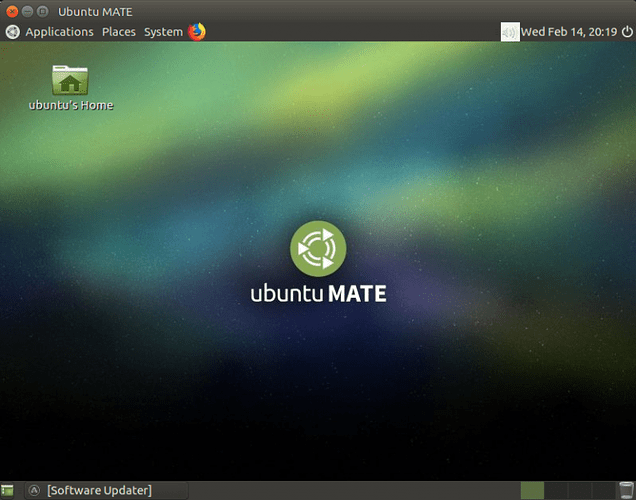Screen dimensions: 636x500
Task: Open the Trash applet in bottom panel
Action: pyautogui.click(x=626, y=490)
